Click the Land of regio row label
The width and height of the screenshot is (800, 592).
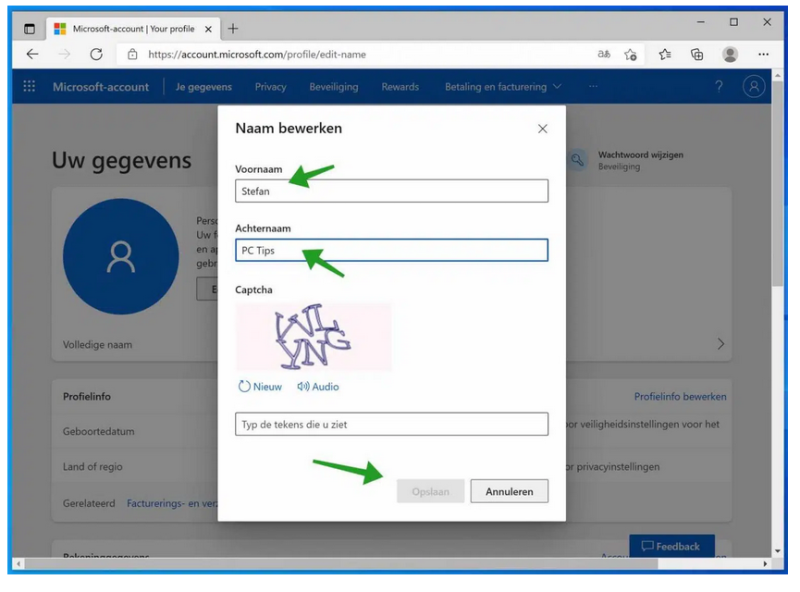[x=92, y=466]
